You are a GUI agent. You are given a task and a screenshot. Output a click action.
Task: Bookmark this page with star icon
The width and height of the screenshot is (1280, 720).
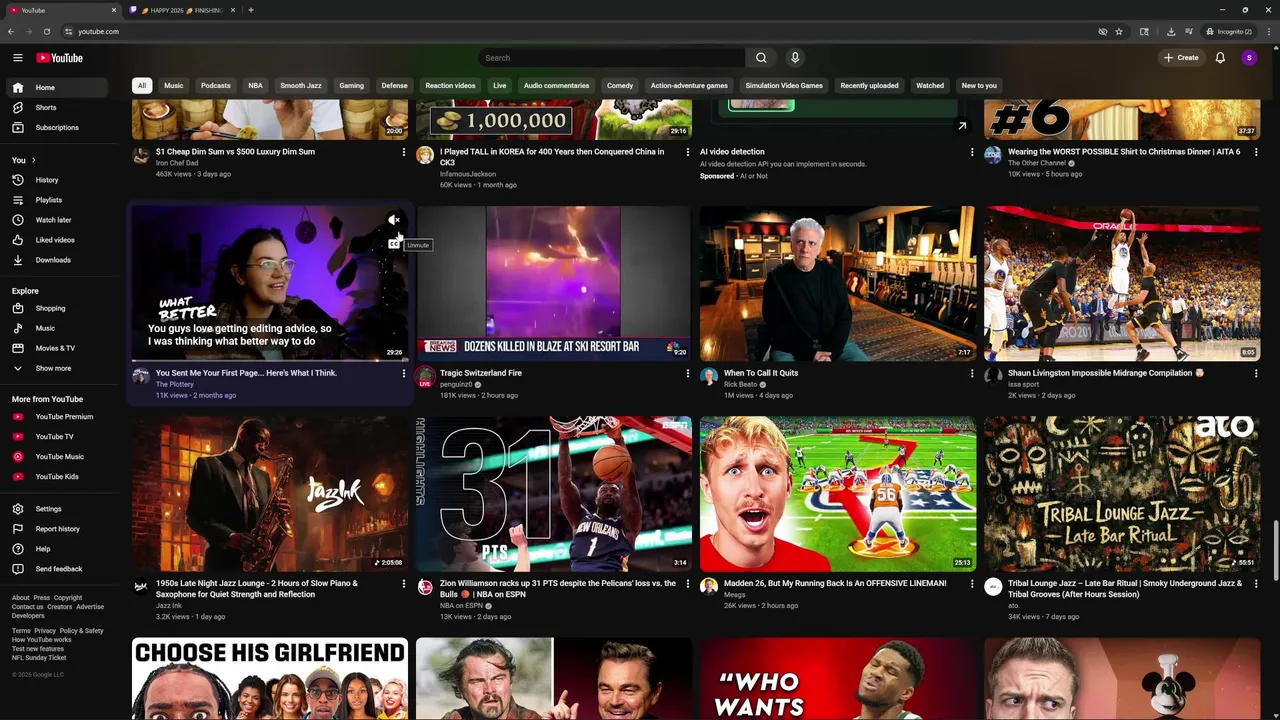(1119, 31)
